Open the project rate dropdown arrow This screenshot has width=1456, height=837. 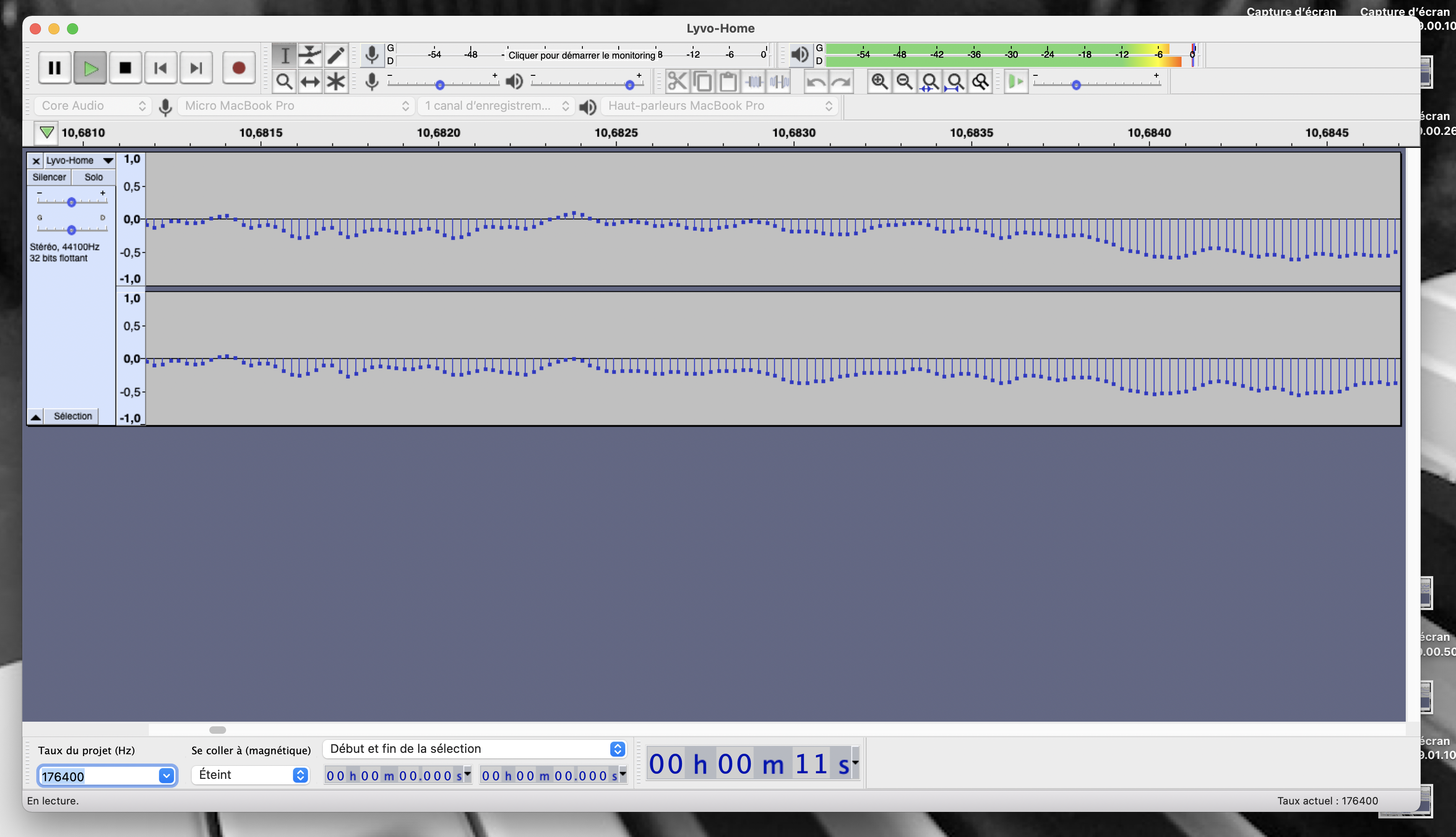pyautogui.click(x=166, y=776)
